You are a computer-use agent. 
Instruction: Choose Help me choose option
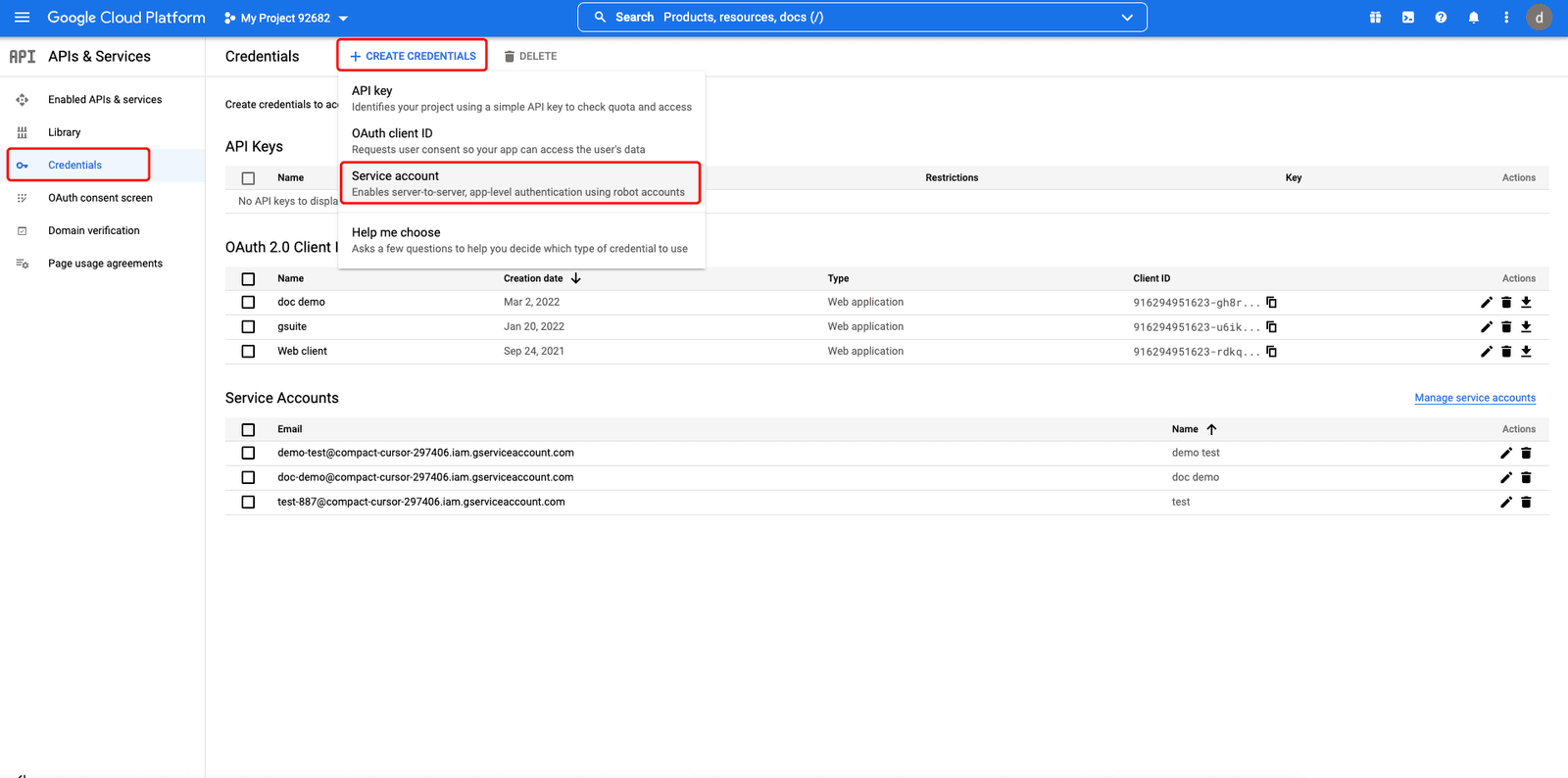tap(521, 240)
